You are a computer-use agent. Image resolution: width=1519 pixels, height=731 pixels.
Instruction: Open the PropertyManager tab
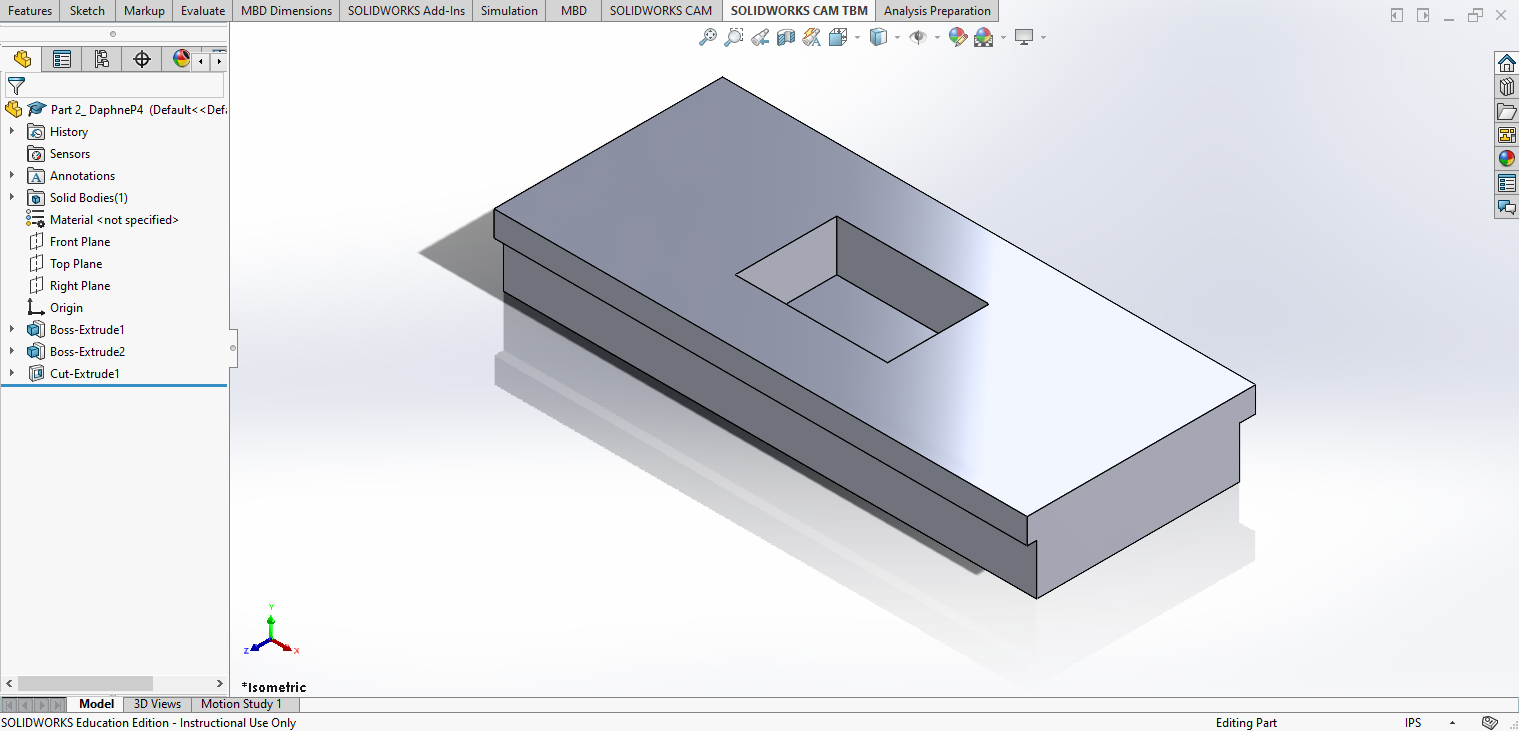(x=62, y=59)
